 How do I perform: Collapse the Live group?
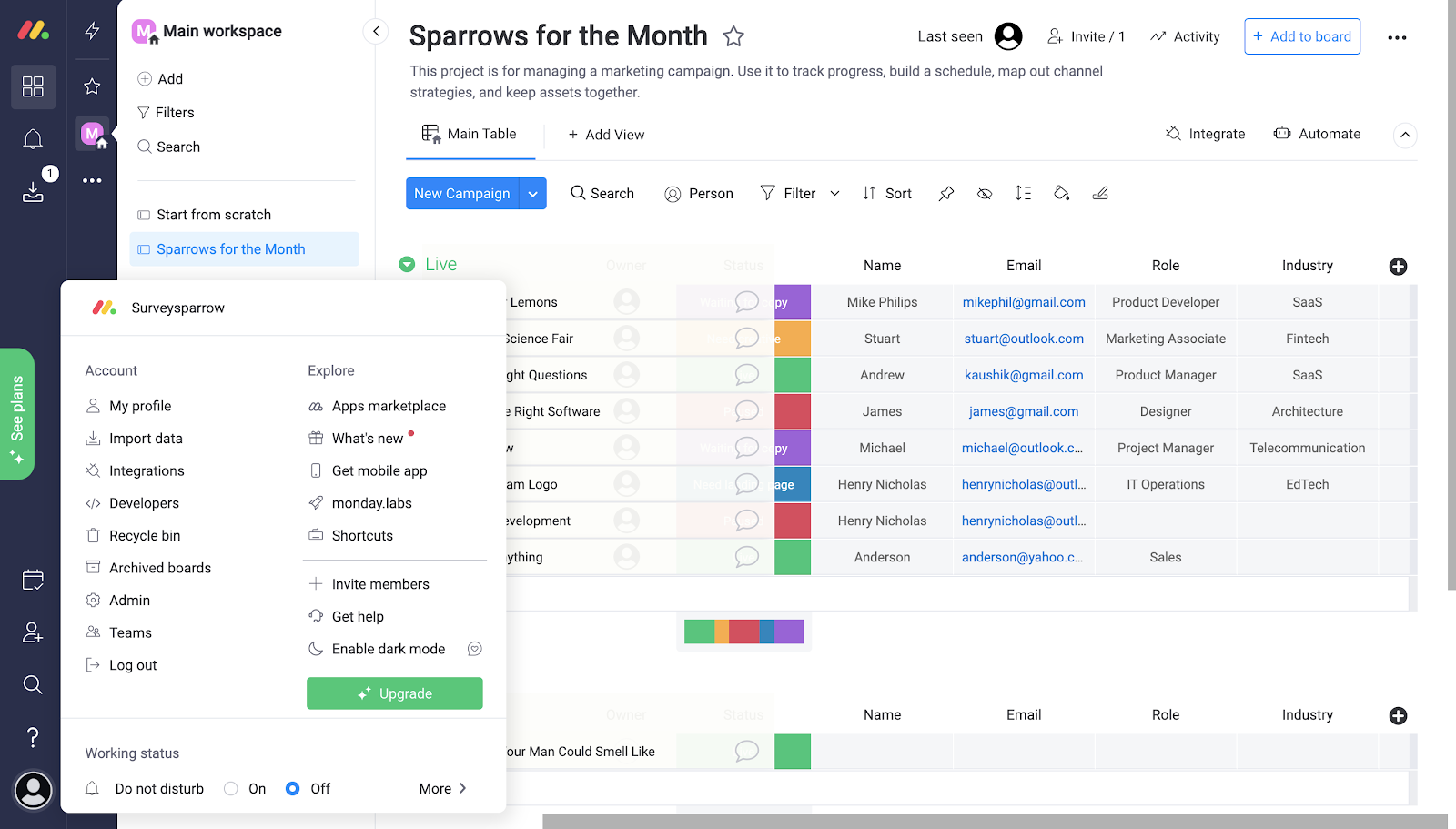[407, 264]
